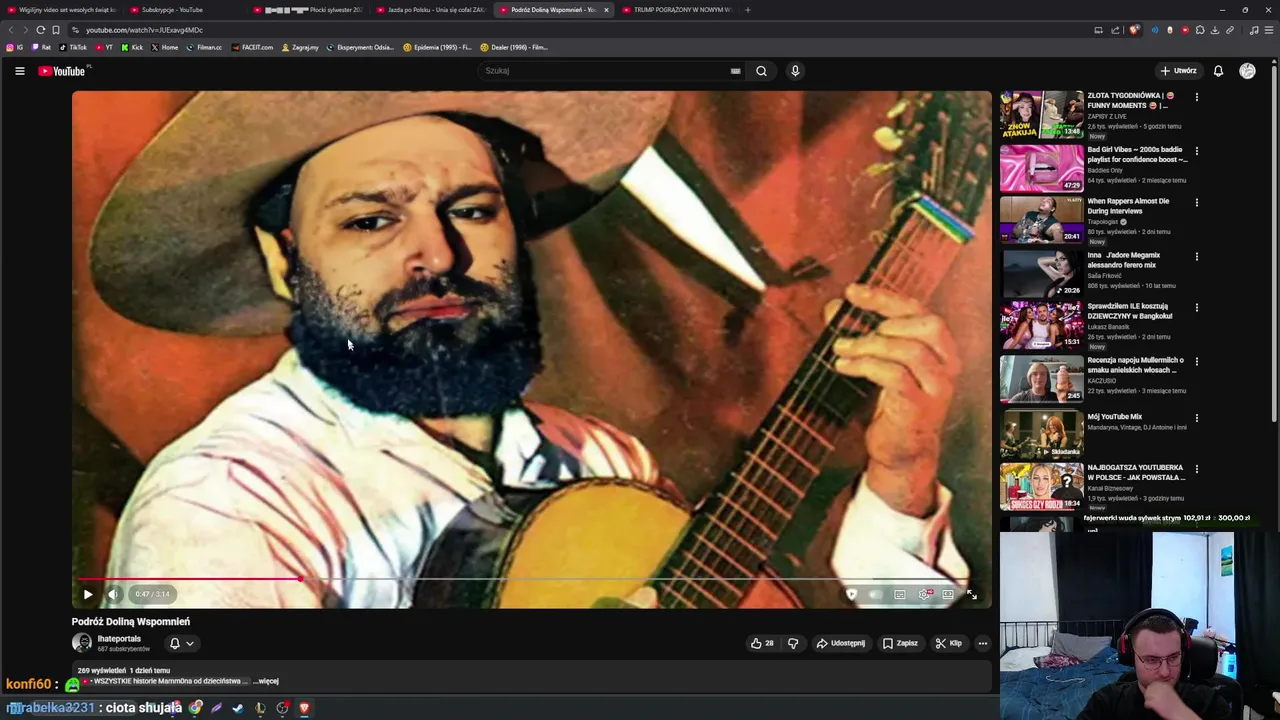Open the YouTube hamburger guide menu

(x=19, y=71)
